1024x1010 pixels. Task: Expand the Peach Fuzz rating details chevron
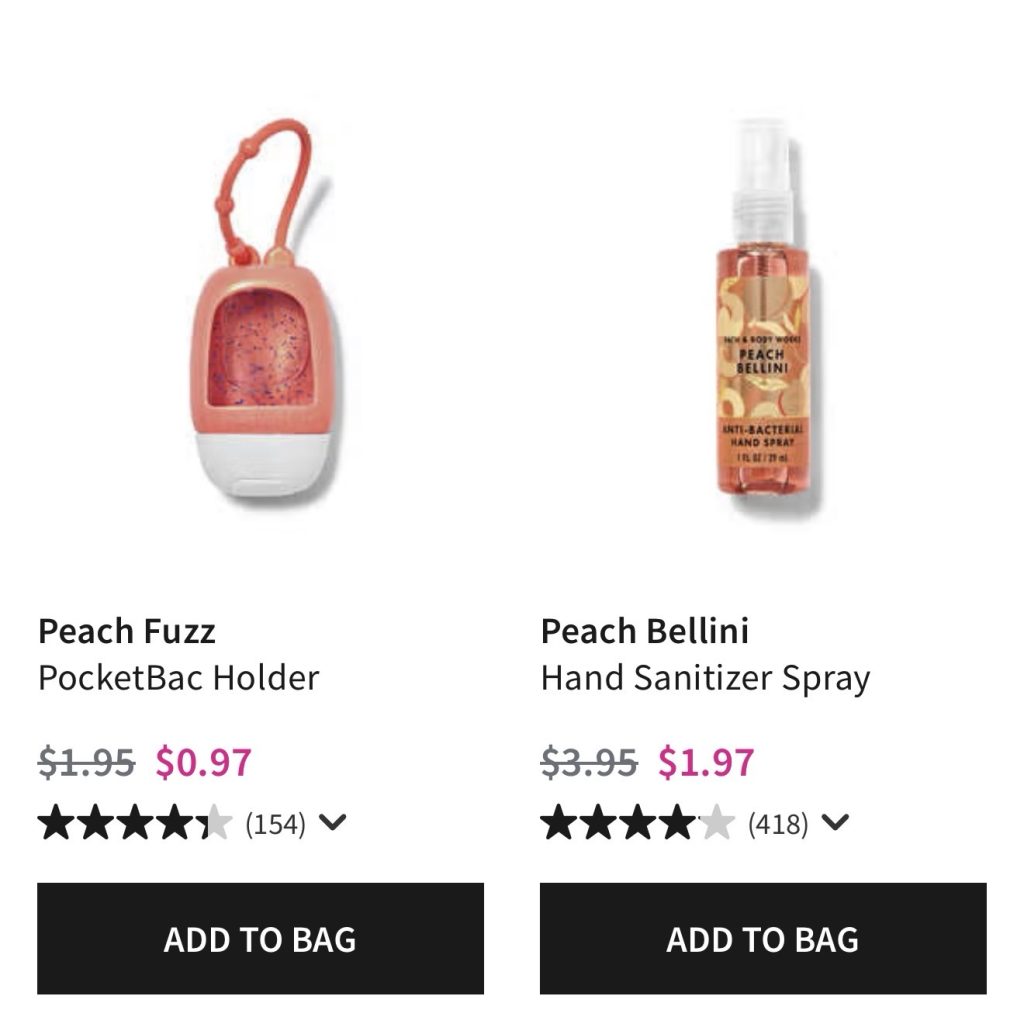(x=333, y=823)
